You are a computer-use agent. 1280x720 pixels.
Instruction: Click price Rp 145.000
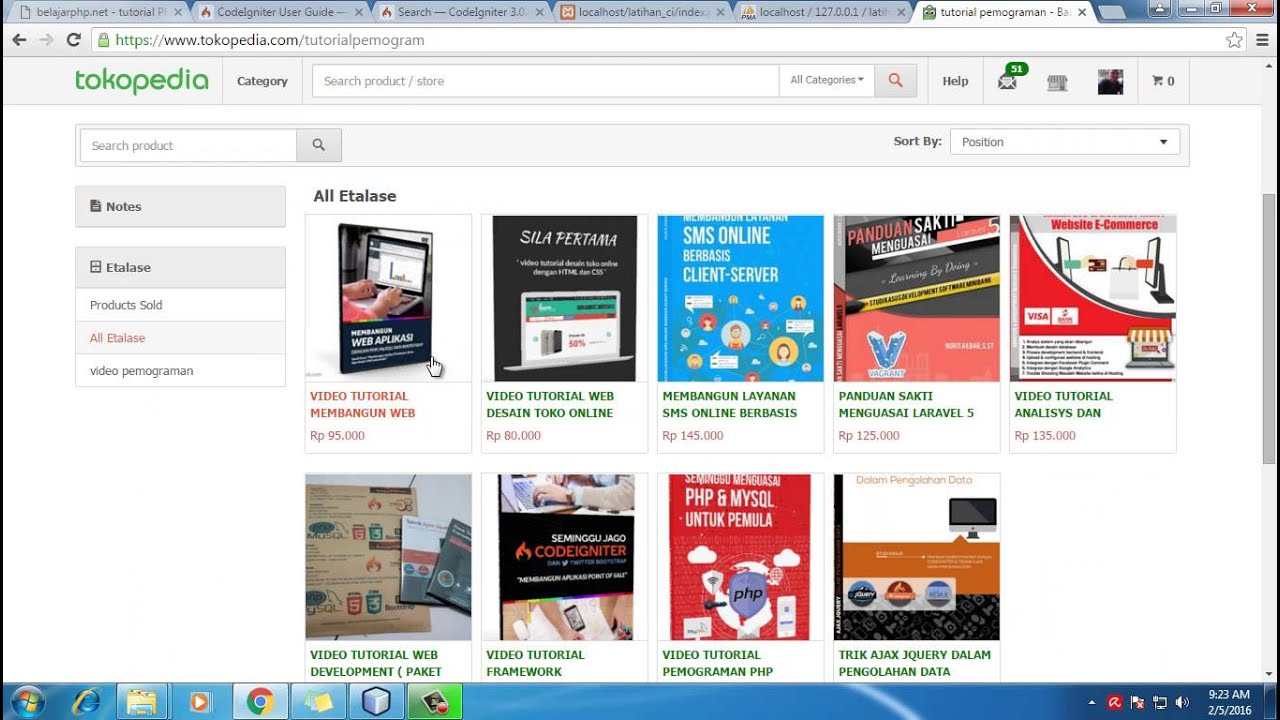pyautogui.click(x=692, y=436)
